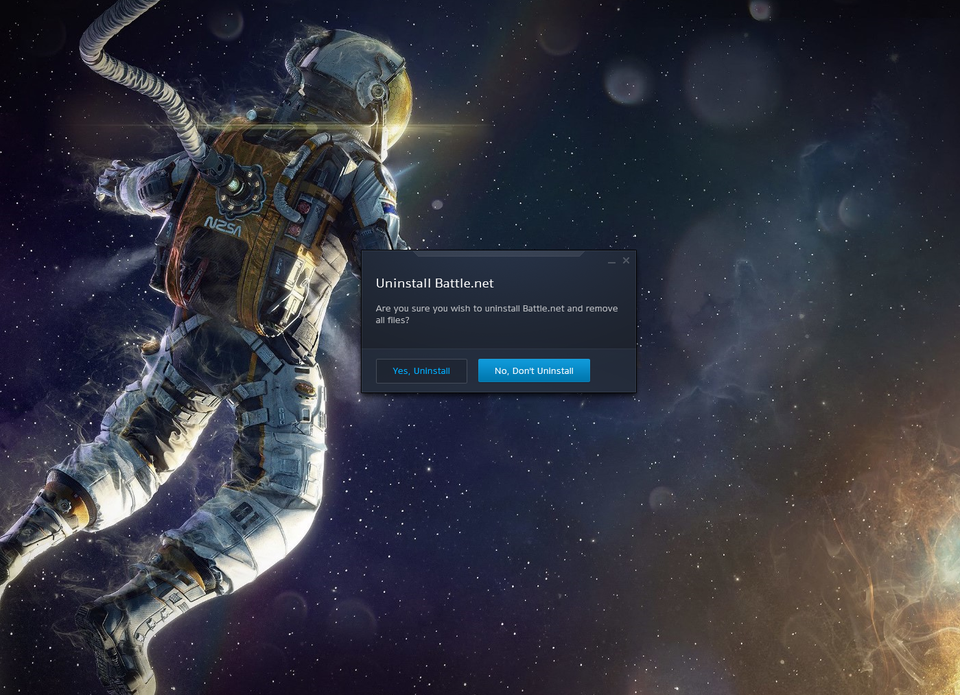Click the Uninstall Battle.net heading
This screenshot has width=960, height=695.
point(435,284)
